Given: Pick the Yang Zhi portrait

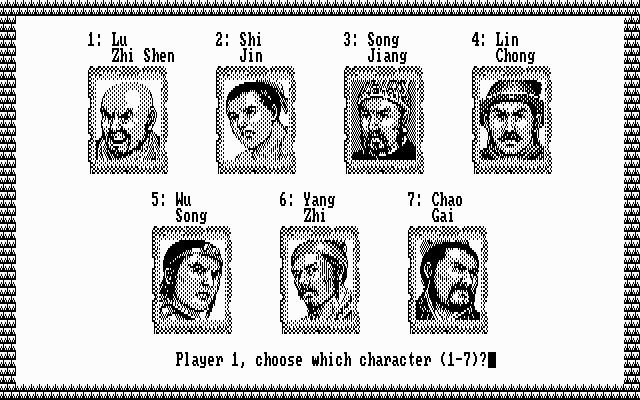Looking at the screenshot, I should pos(320,280).
